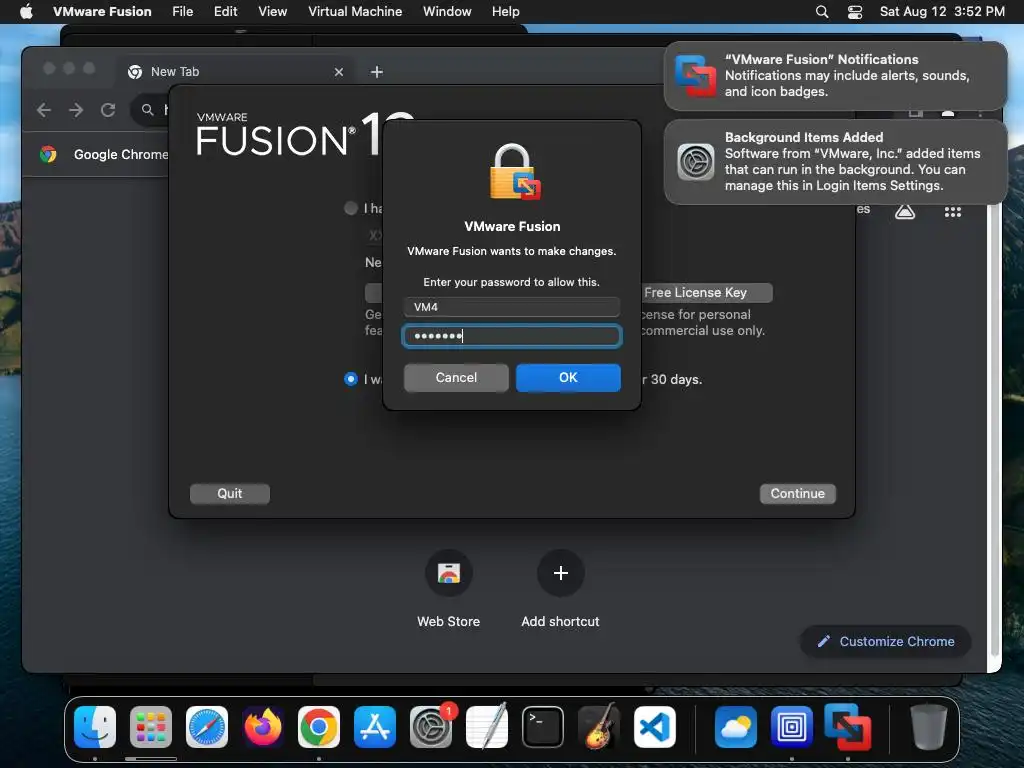Open new tab with plus in Chrome
This screenshot has width=1024, height=768.
pyautogui.click(x=377, y=72)
